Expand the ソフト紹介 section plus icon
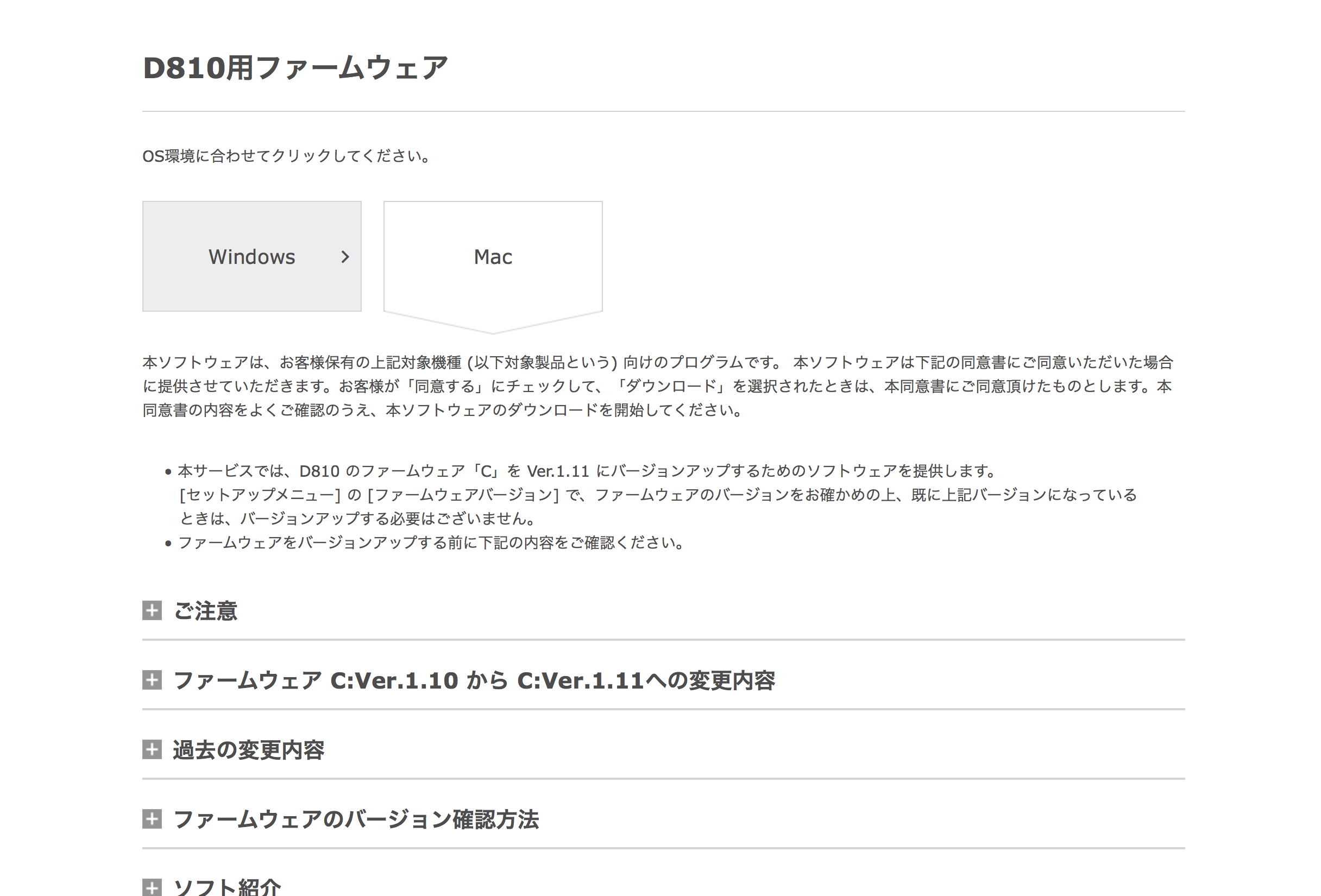 (x=152, y=887)
